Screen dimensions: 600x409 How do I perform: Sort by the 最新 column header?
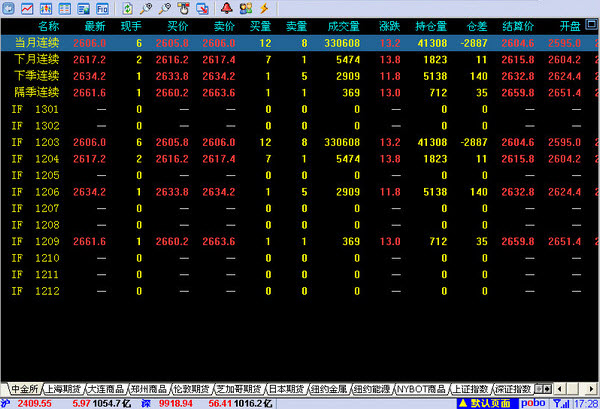tap(95, 26)
